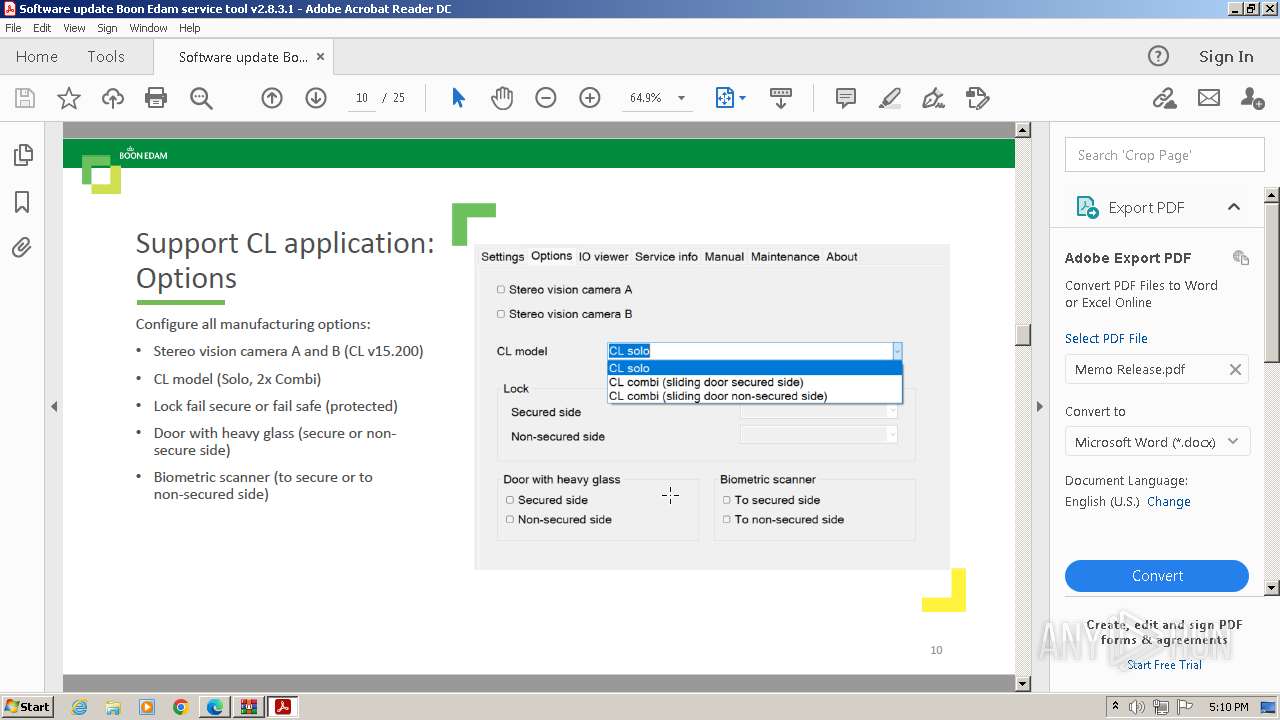
Task: Click Start Free Trial link
Action: [1164, 665]
